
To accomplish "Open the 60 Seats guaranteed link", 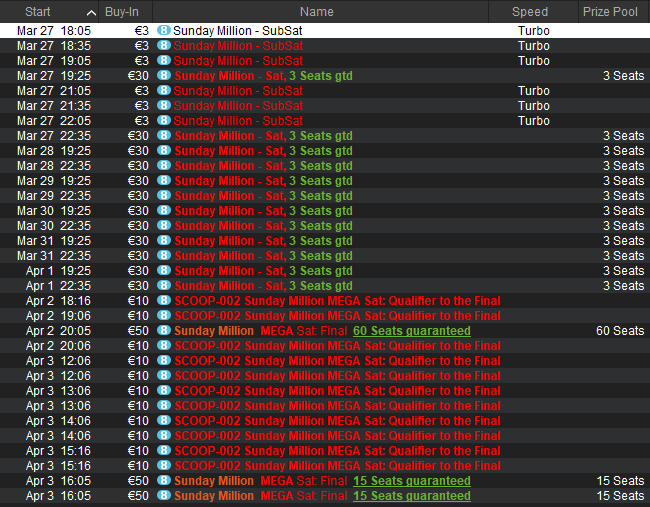I will [412, 330].
